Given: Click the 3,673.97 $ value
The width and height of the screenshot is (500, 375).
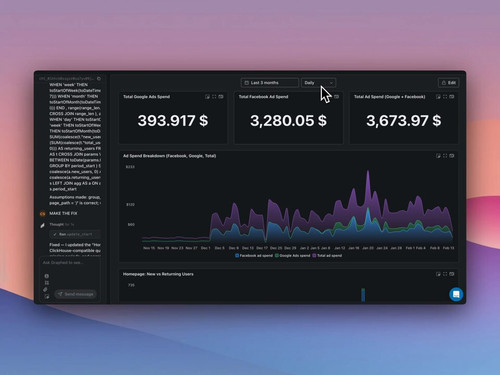Looking at the screenshot, I should (x=404, y=120).
